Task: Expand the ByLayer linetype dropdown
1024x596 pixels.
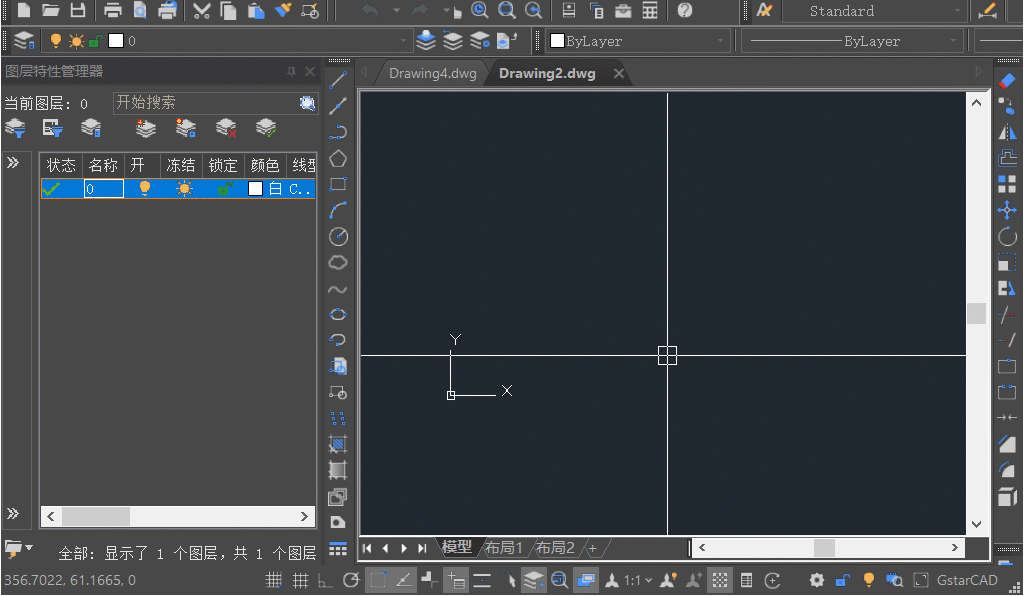Action: 853,41
